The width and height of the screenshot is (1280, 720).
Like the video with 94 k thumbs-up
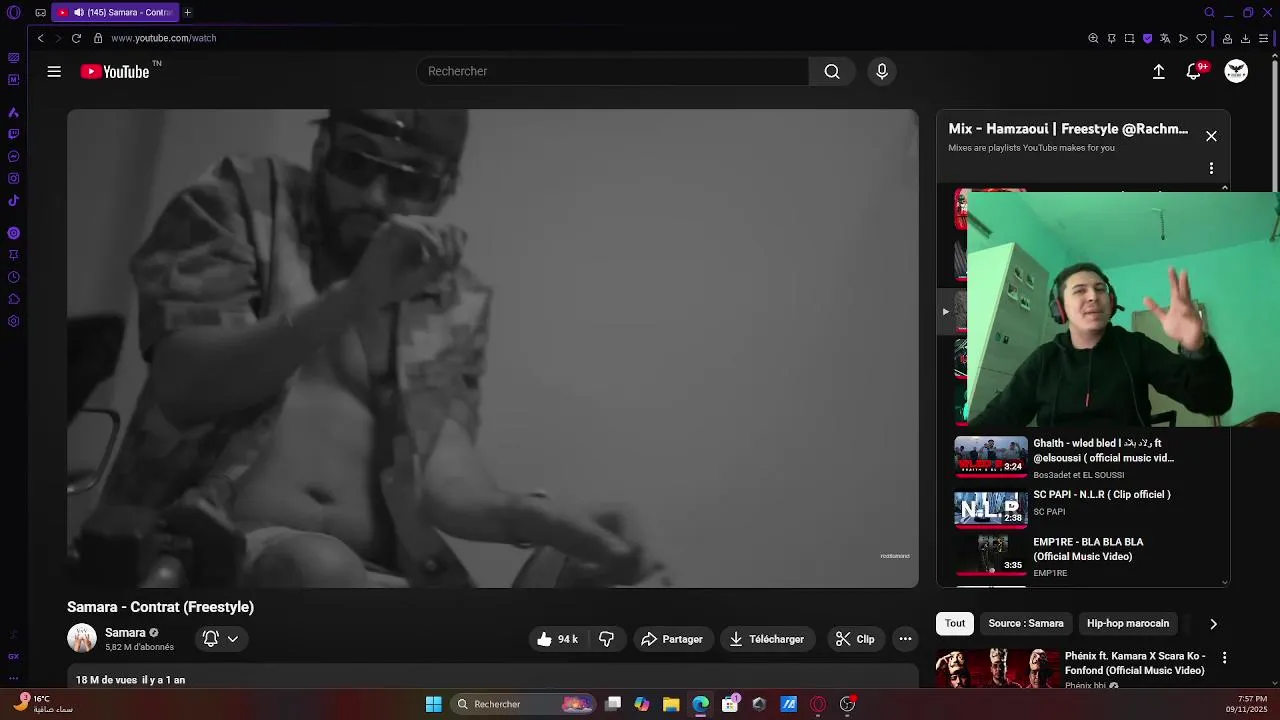[558, 639]
